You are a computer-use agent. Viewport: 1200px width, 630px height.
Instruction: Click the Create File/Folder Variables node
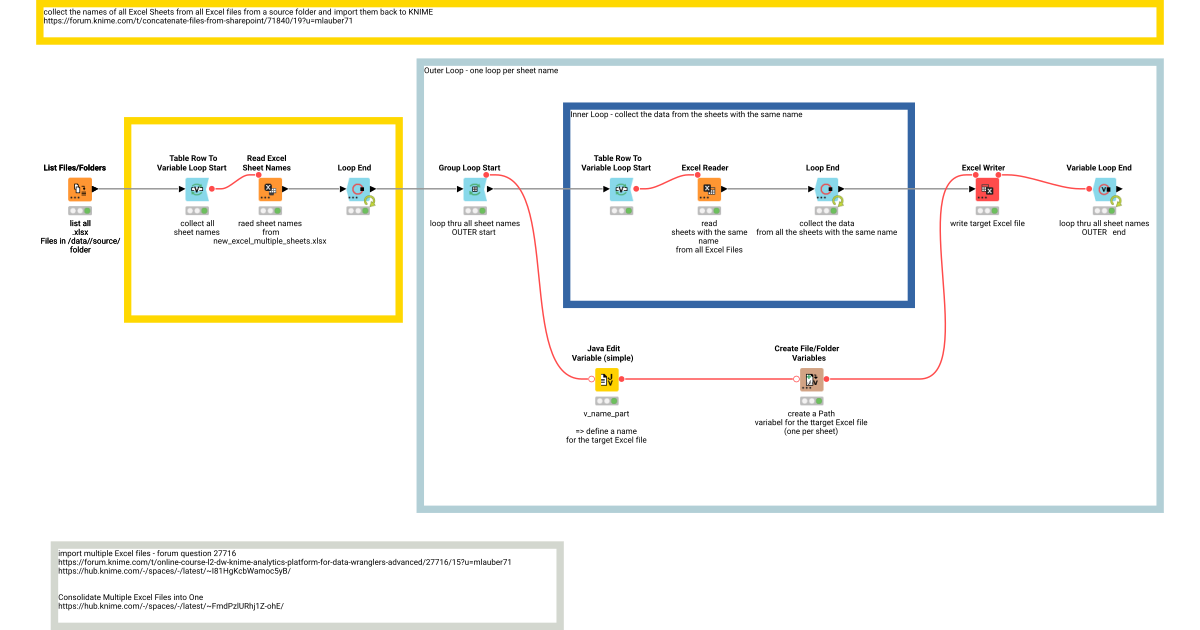[811, 379]
